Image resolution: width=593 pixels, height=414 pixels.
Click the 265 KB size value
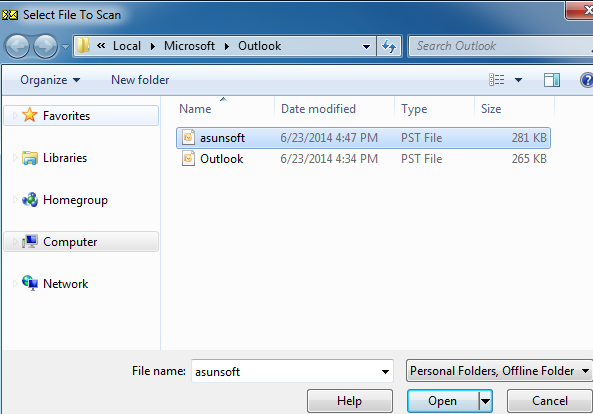pyautogui.click(x=529, y=159)
